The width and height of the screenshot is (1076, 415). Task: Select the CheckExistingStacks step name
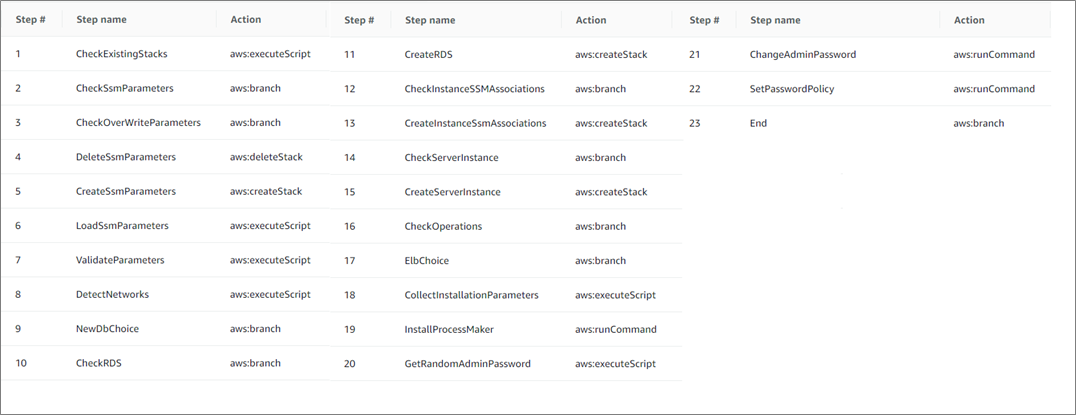(121, 54)
